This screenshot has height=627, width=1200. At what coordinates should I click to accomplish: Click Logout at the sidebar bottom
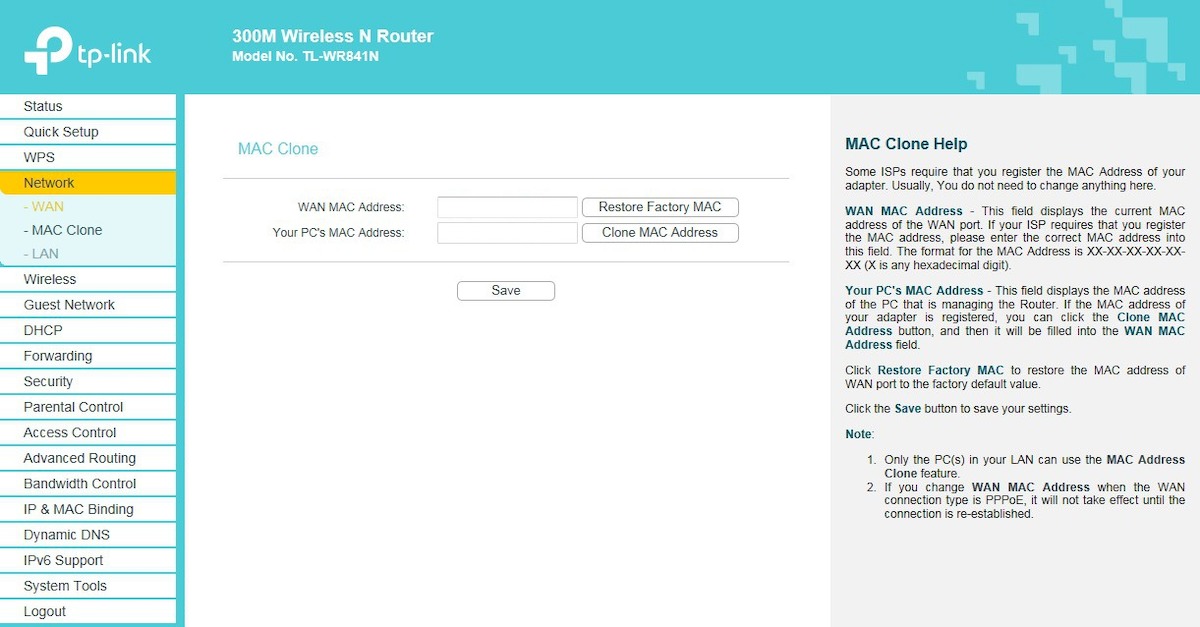click(44, 611)
